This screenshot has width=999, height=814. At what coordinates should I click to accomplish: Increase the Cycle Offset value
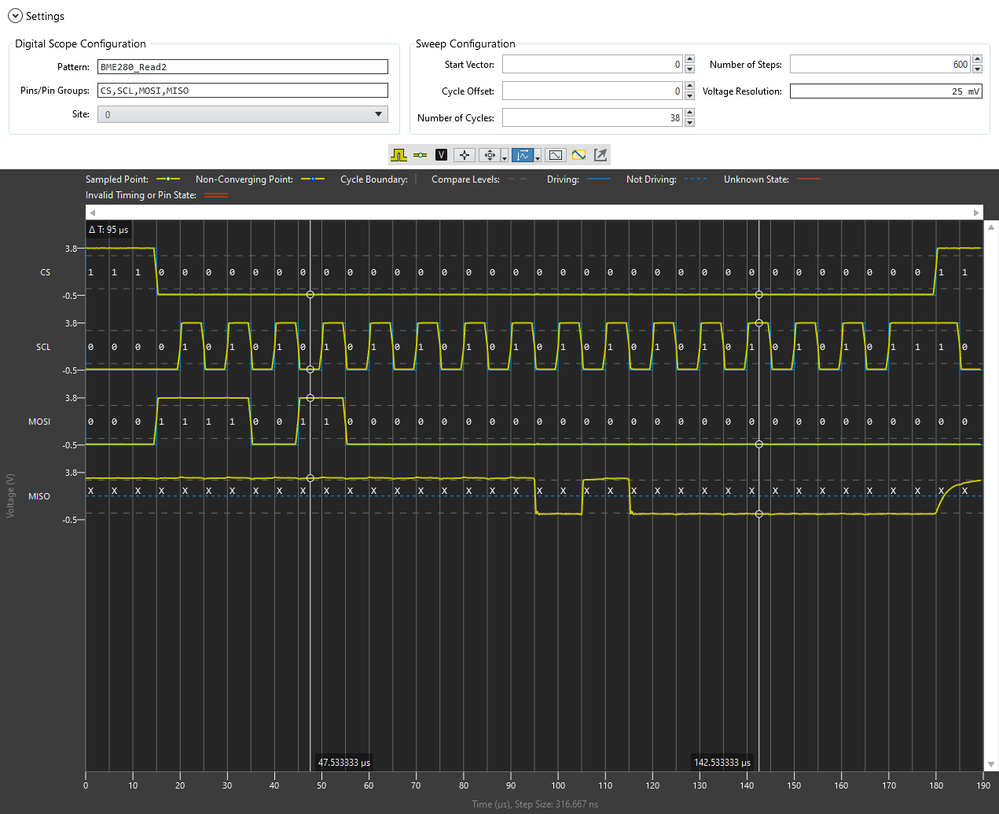click(x=689, y=87)
